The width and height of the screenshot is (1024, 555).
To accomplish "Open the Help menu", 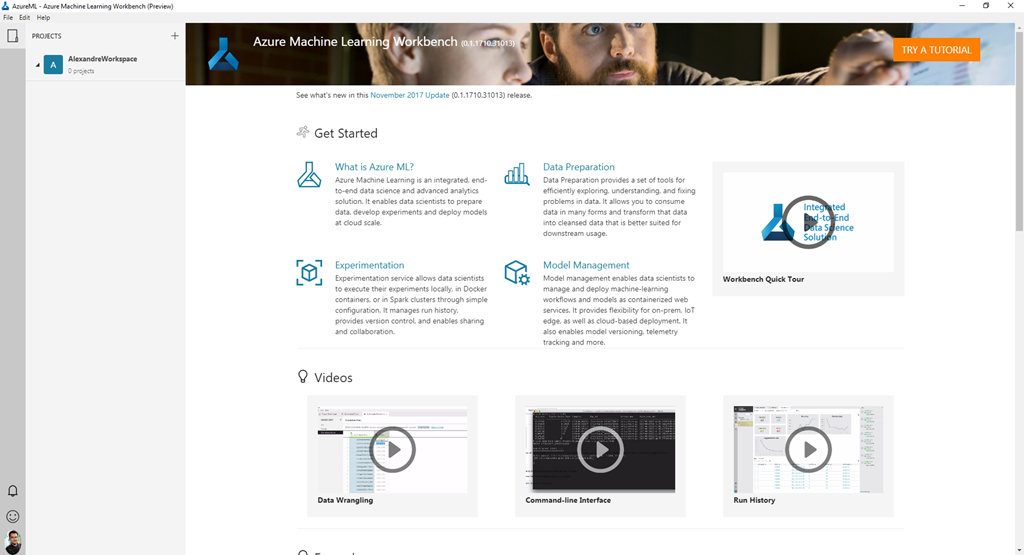I will click(43, 18).
